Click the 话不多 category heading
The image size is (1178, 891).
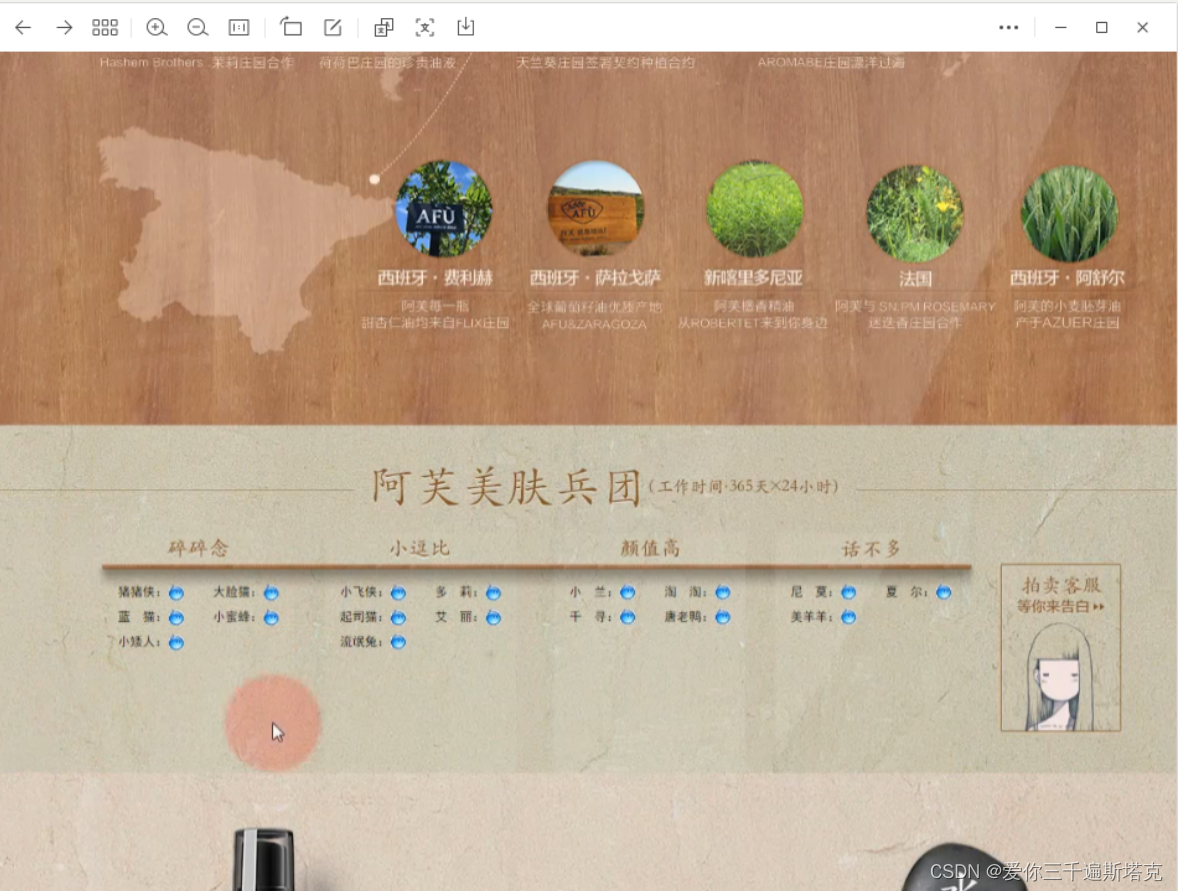click(x=871, y=548)
